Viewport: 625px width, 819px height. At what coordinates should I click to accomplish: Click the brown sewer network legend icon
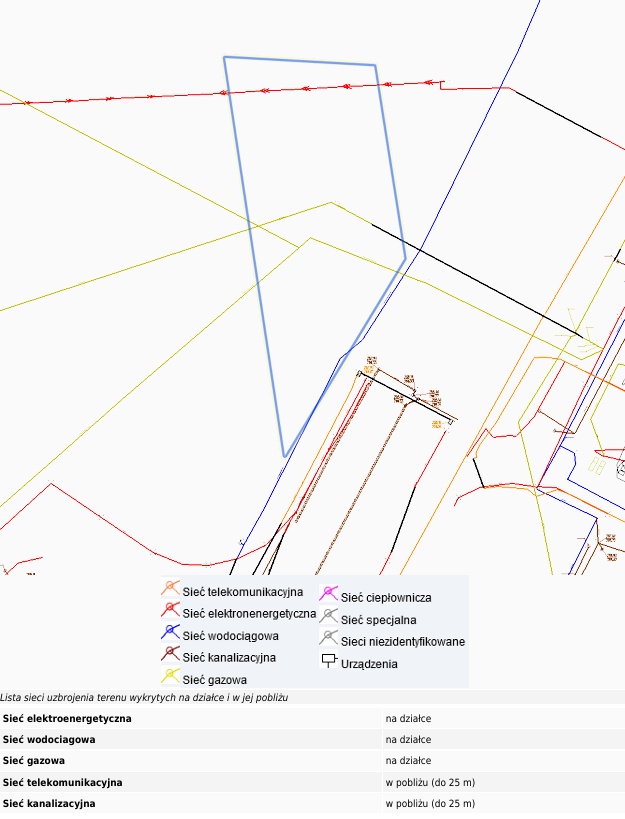(170, 655)
